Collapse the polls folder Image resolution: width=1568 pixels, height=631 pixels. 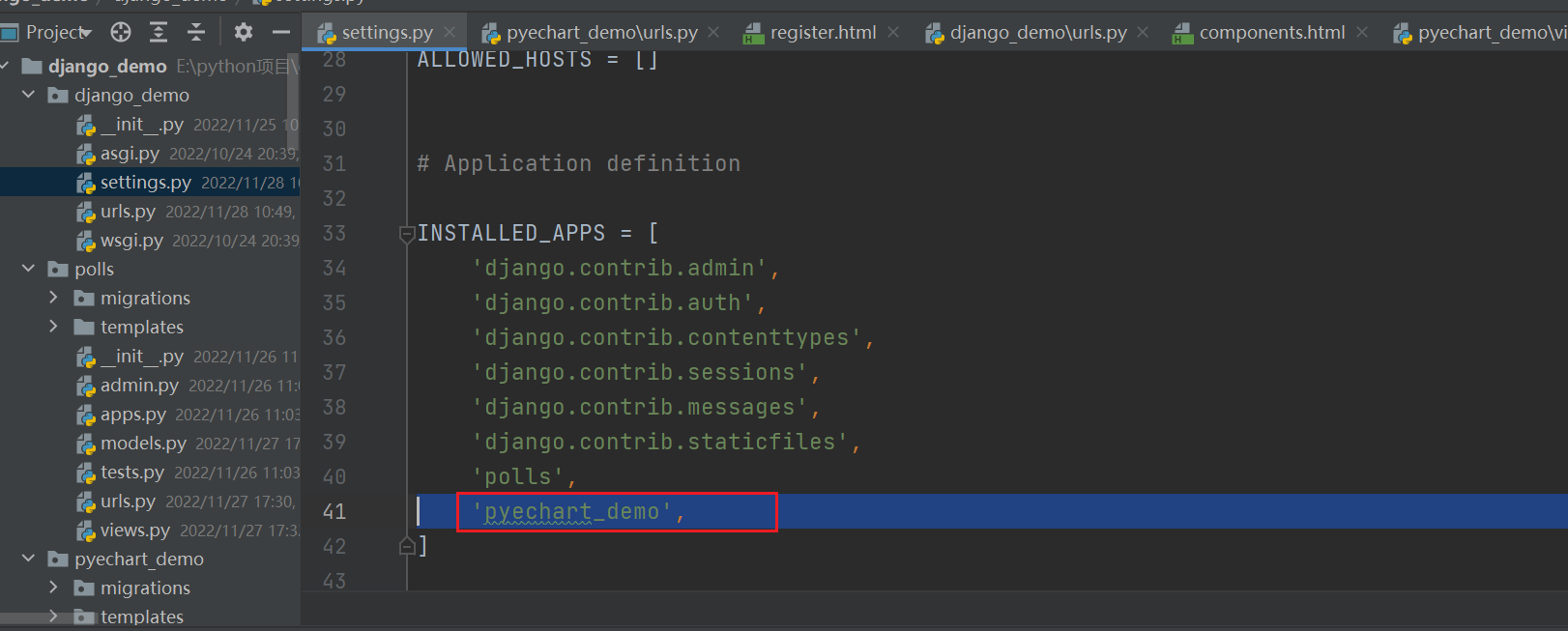point(28,269)
